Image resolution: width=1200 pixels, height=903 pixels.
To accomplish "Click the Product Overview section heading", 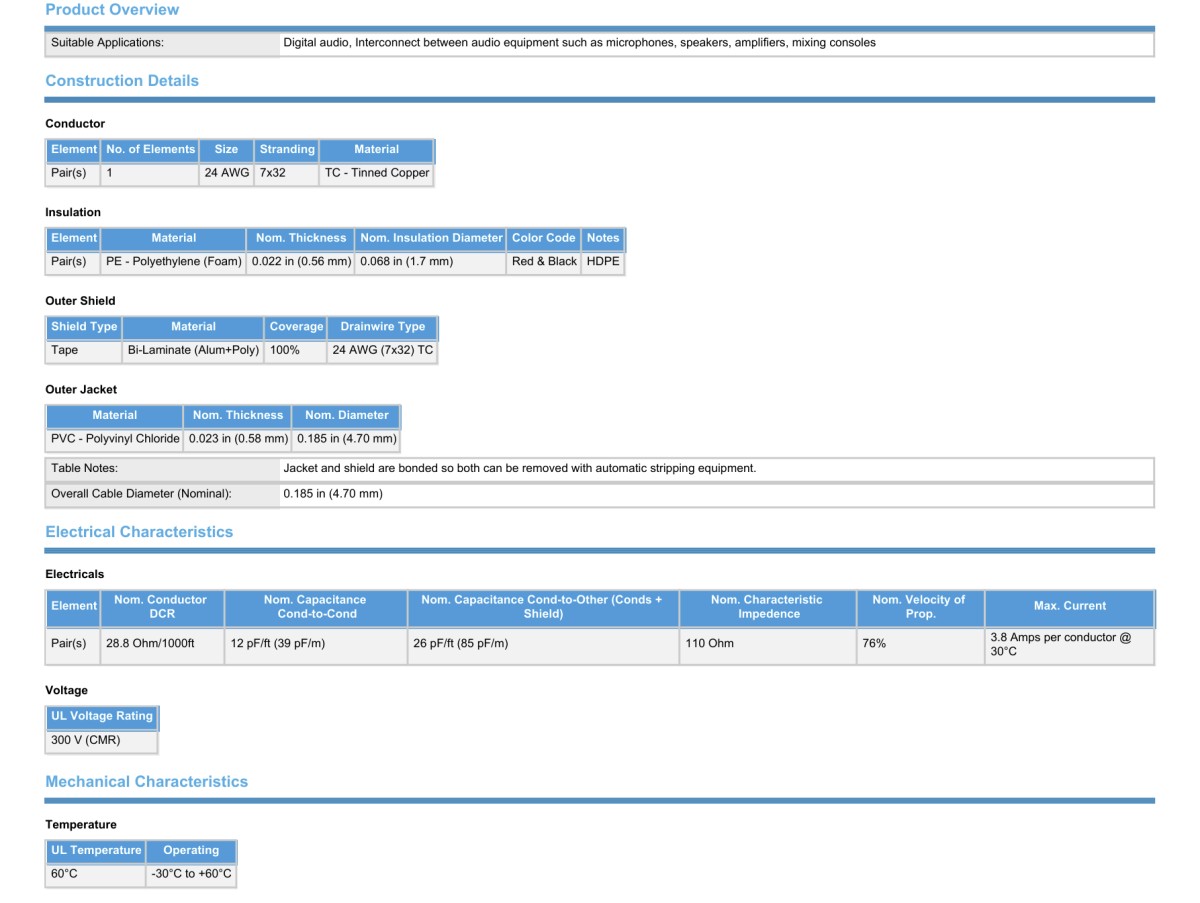I will point(112,10).
